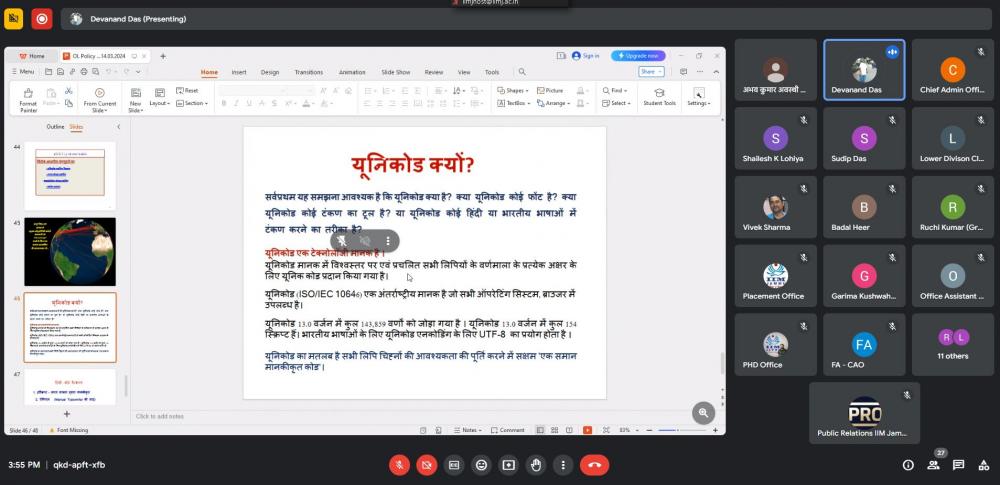Viewport: 1000px width, 485px height.
Task: Click the red Leave call button
Action: (595, 465)
